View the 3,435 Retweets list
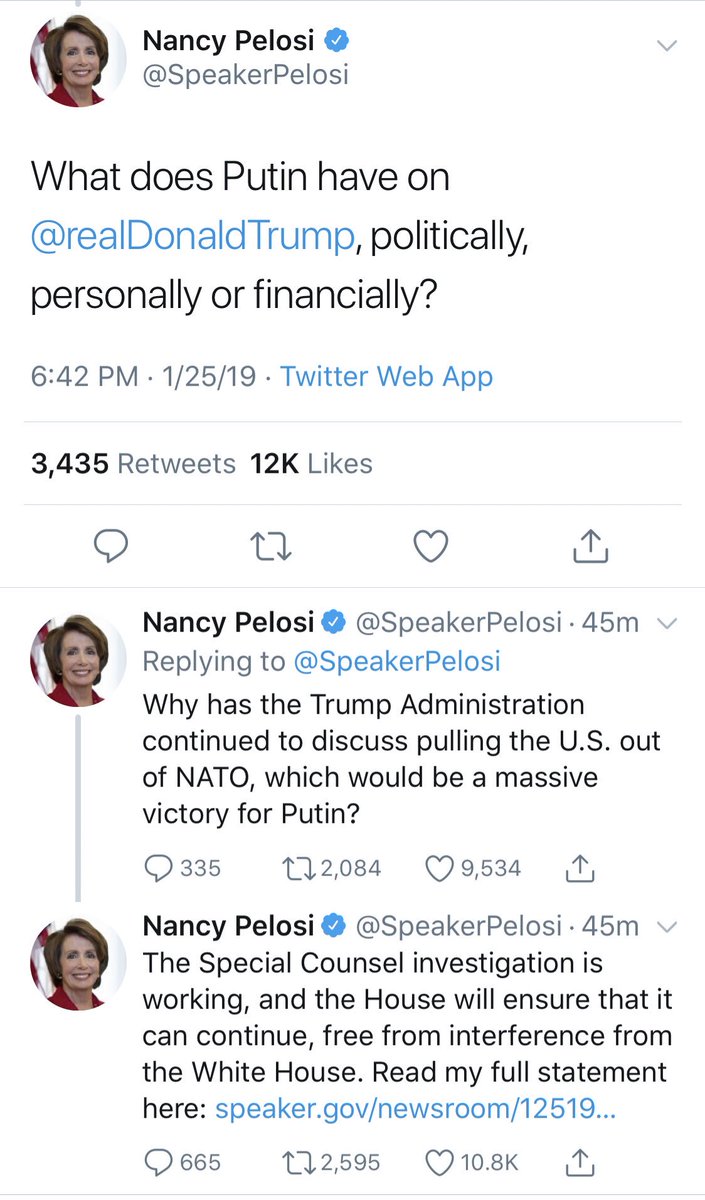This screenshot has width=705, height=1200. [133, 463]
